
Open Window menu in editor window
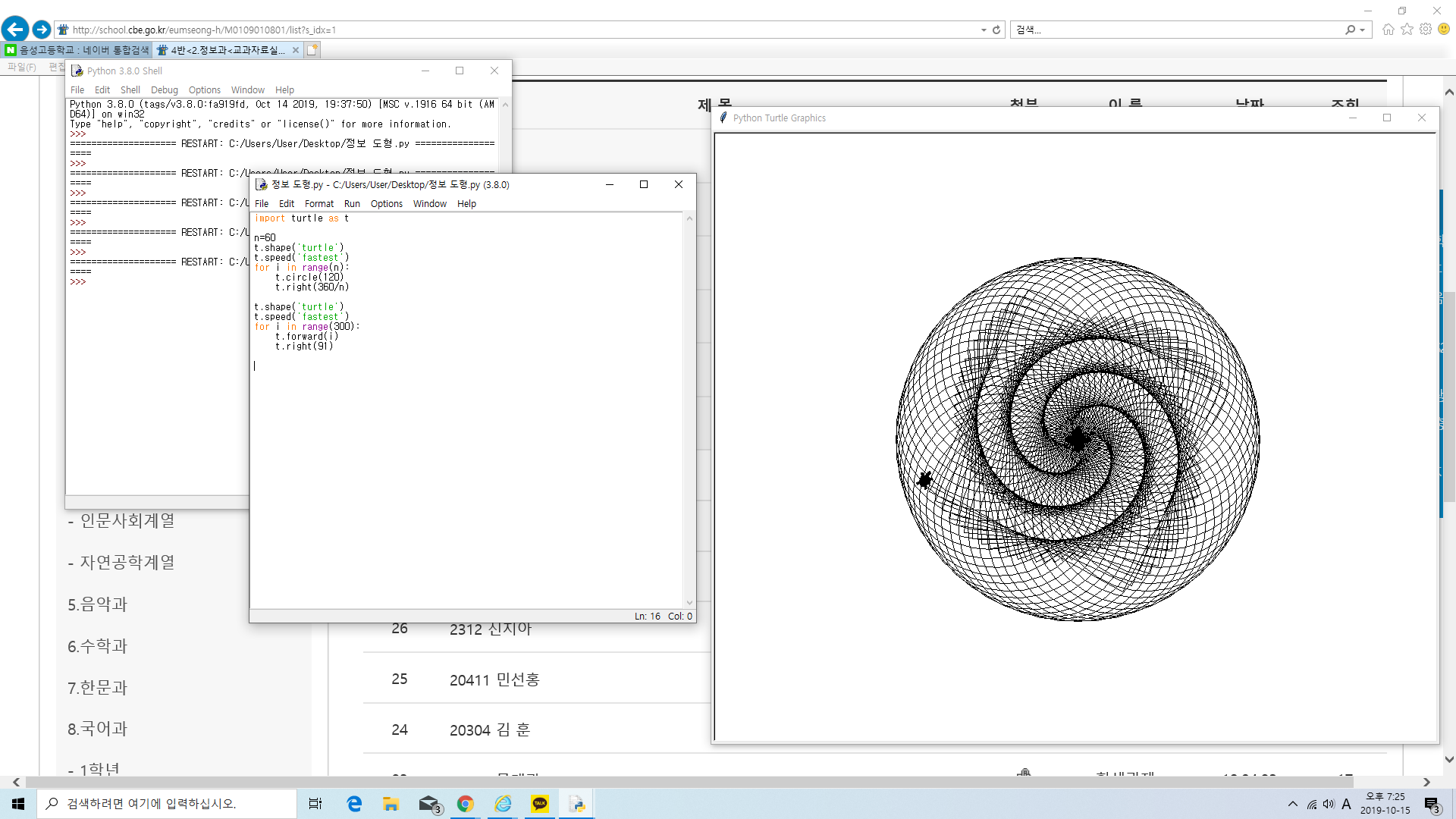[x=430, y=203]
